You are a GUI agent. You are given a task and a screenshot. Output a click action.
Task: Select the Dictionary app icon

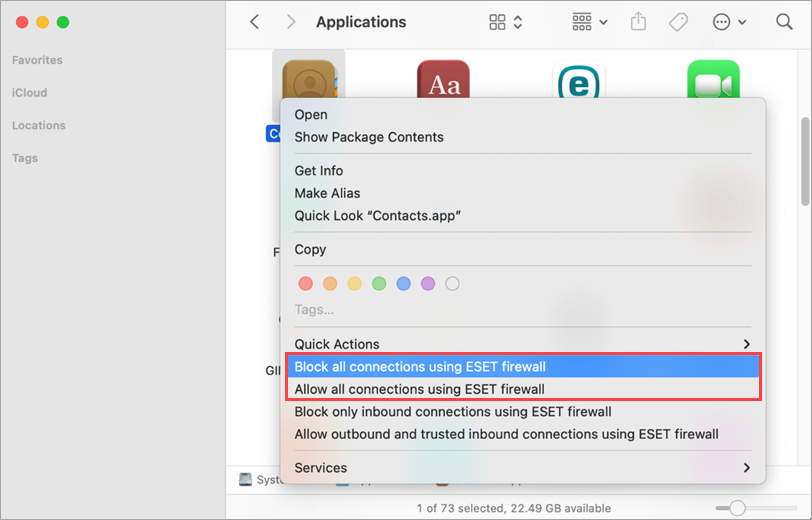[x=443, y=79]
